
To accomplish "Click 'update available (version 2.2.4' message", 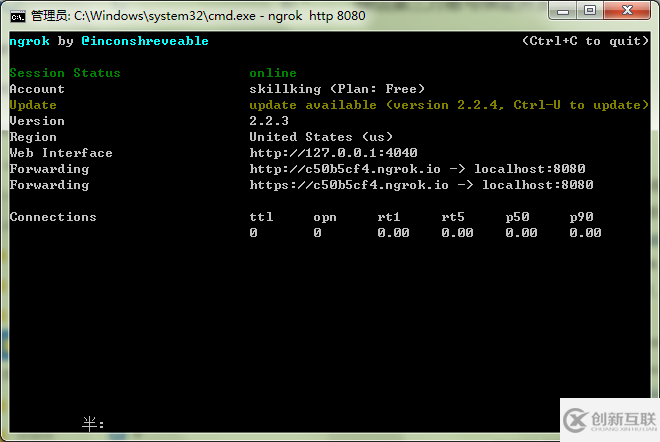I will [x=373, y=105].
